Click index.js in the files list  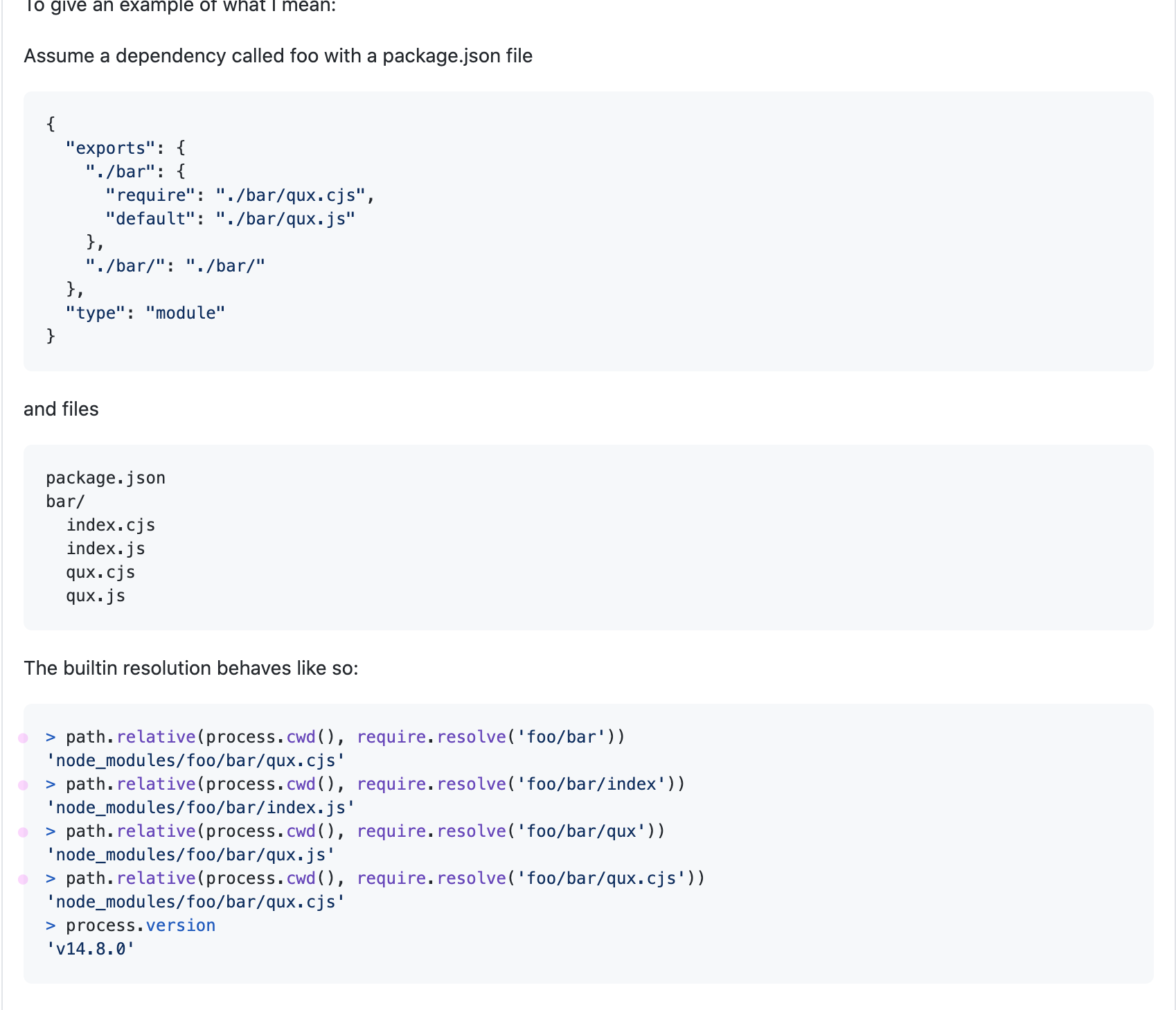(106, 549)
